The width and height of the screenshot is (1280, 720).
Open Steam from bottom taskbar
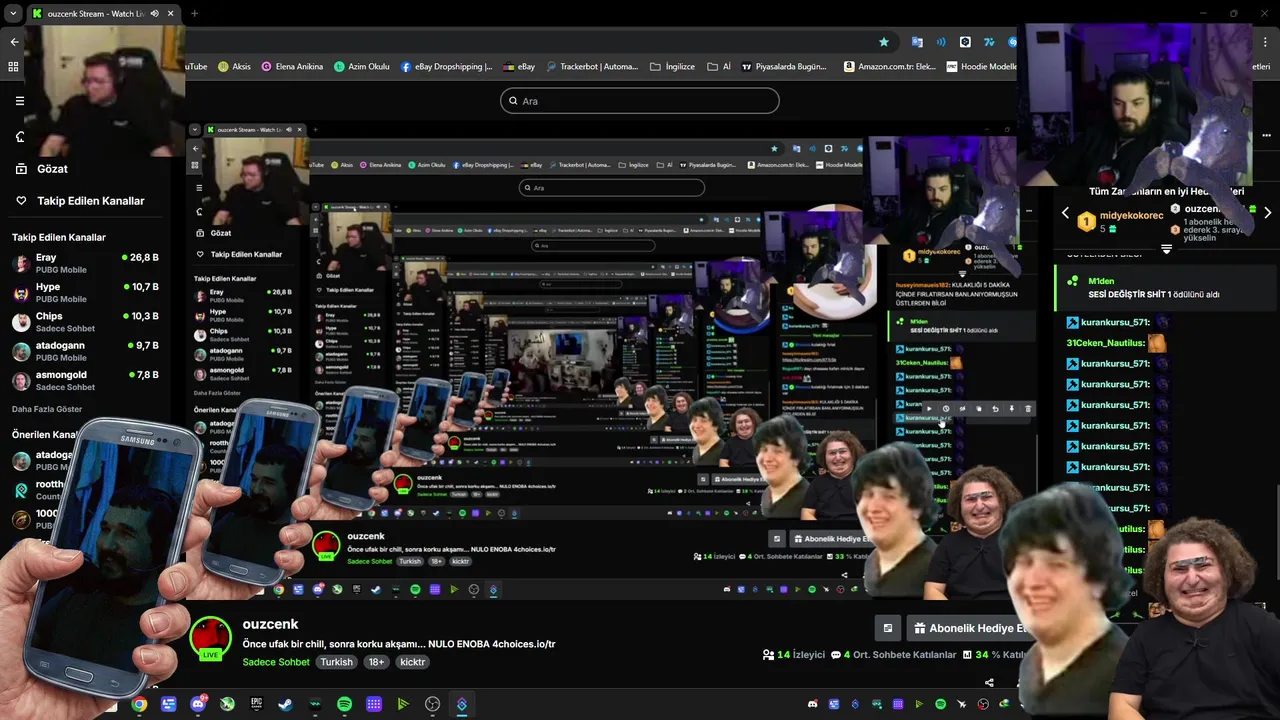click(x=285, y=704)
